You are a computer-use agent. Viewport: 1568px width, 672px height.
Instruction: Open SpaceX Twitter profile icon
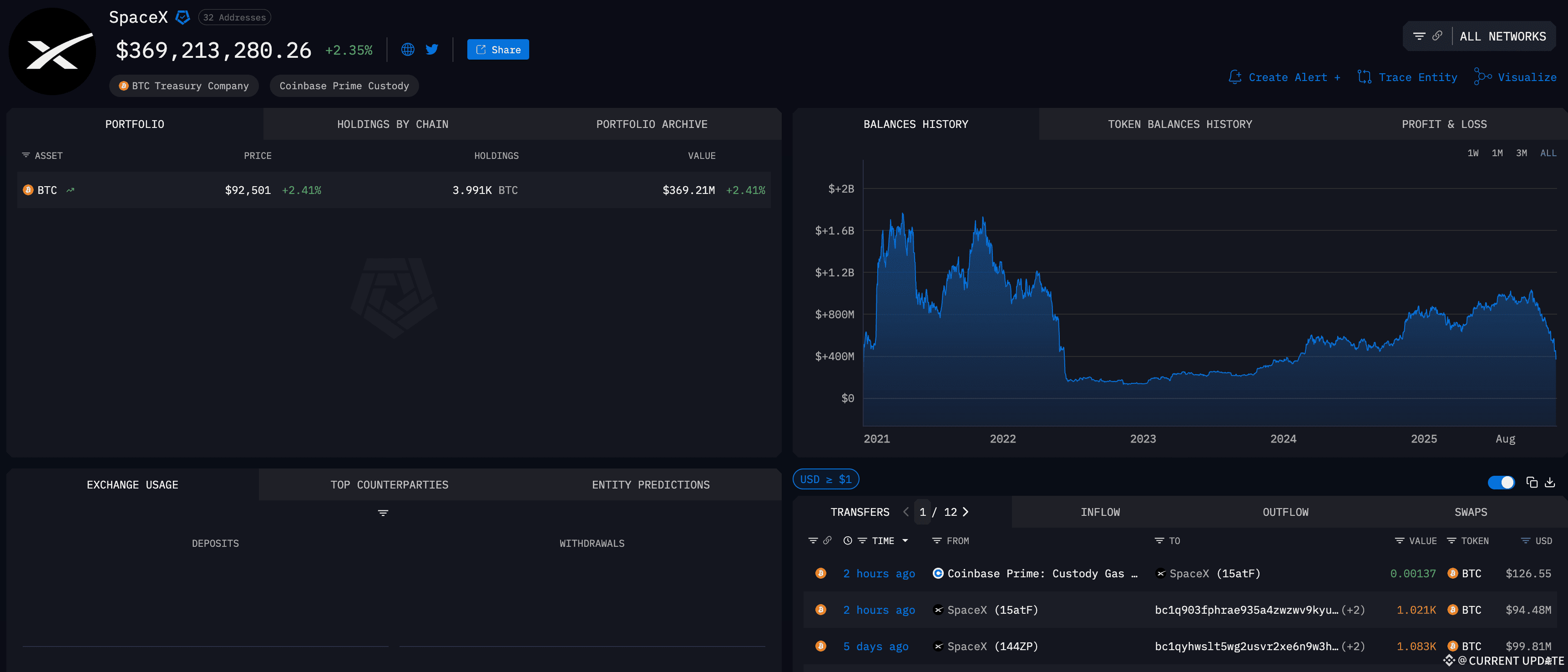point(432,49)
